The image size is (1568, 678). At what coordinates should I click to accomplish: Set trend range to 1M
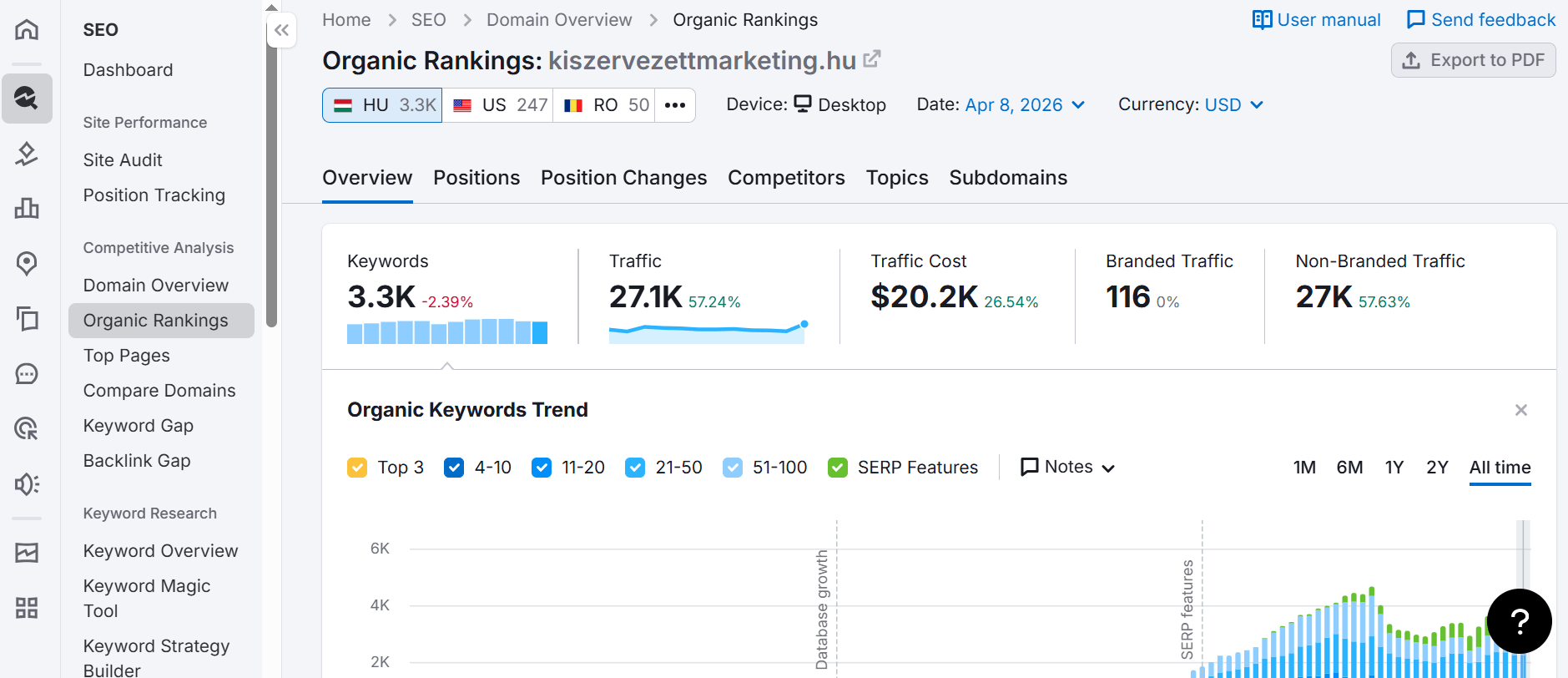point(1304,468)
